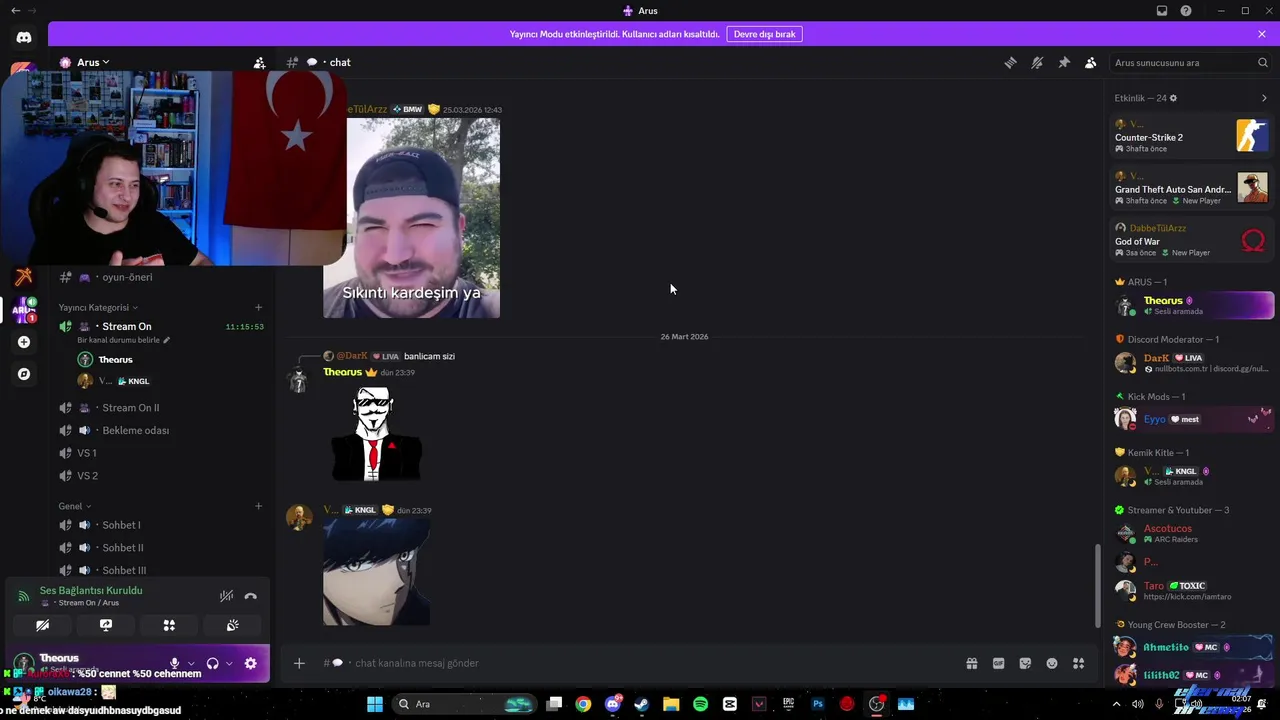Open pinned messages in chat header

[x=1064, y=62]
